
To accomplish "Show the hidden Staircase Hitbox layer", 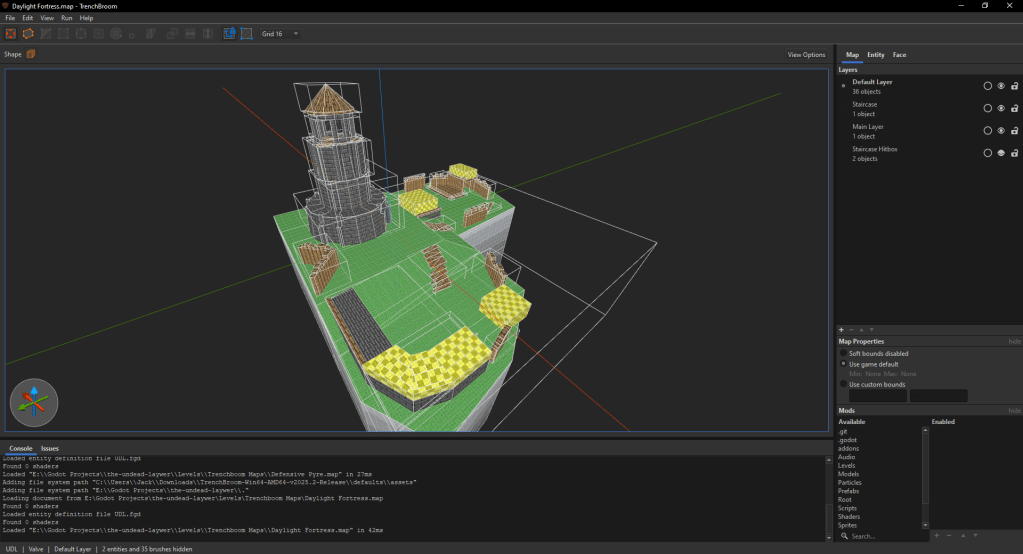I will (1000, 153).
